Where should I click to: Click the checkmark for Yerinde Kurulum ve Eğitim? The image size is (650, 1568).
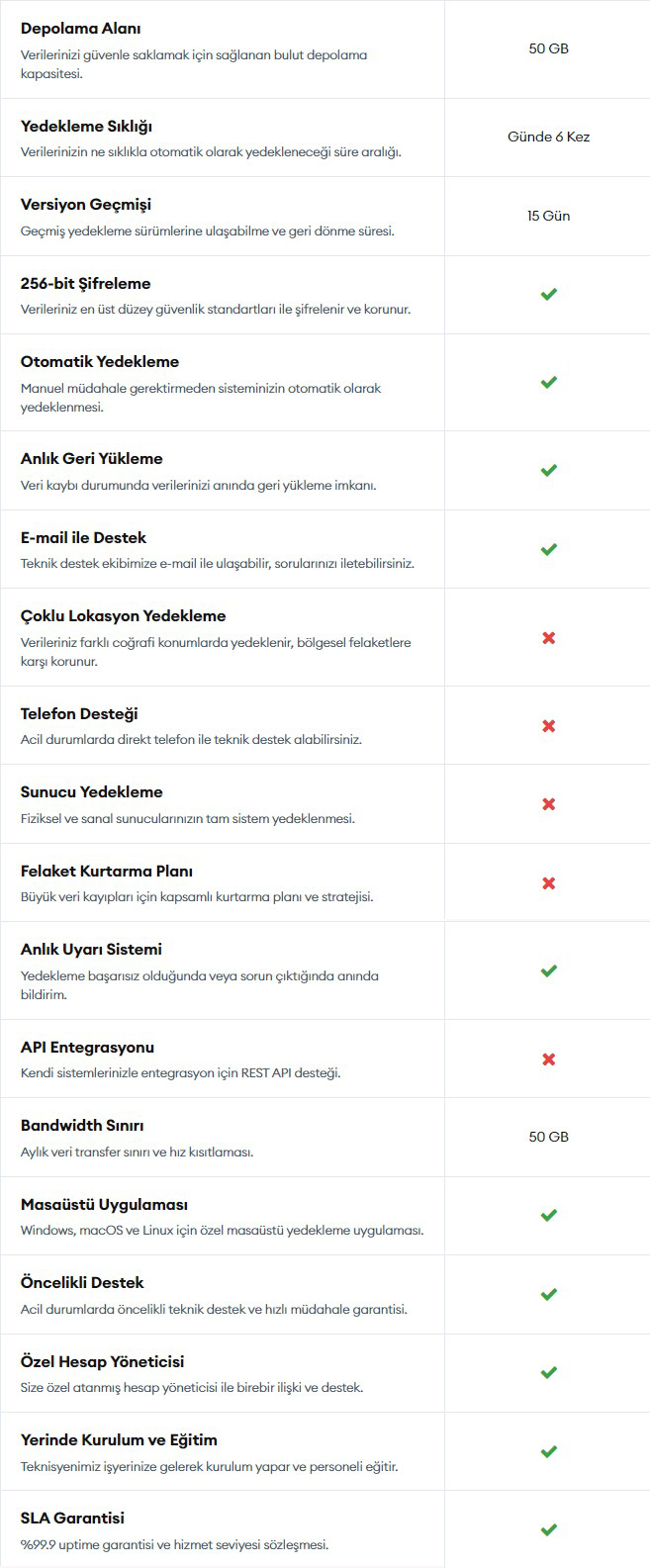coord(549,1451)
